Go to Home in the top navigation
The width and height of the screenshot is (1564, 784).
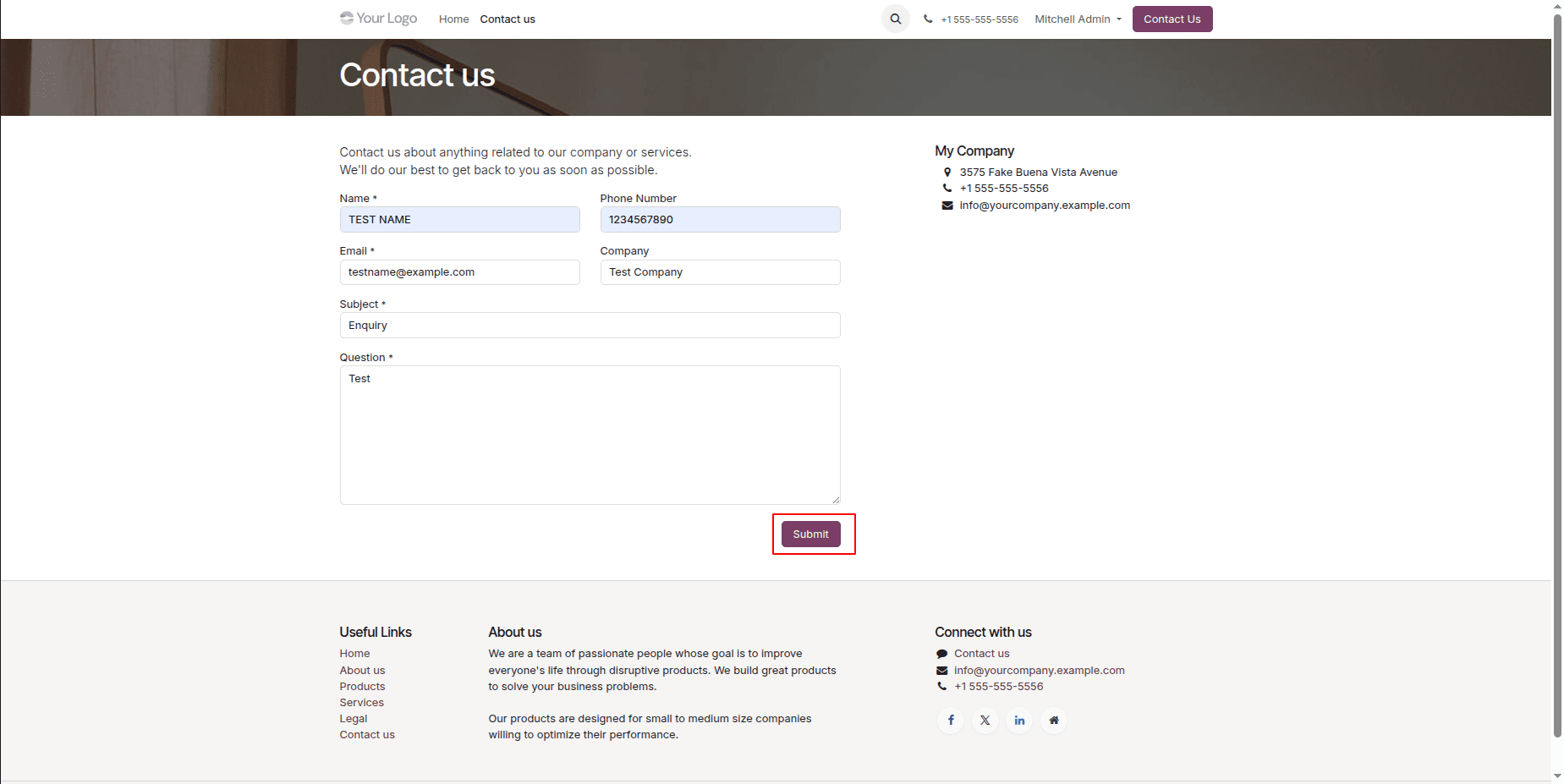453,19
